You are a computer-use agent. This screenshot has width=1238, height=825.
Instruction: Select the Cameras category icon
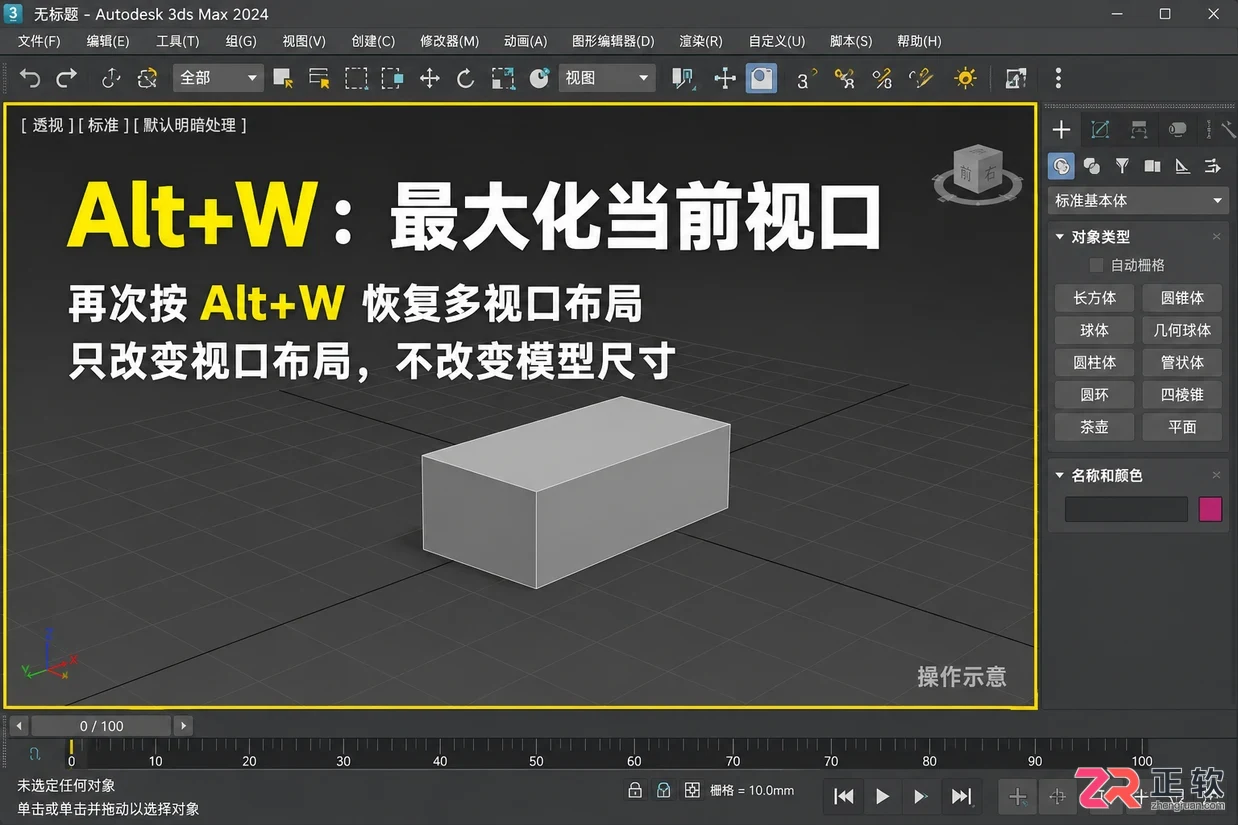(x=1152, y=165)
